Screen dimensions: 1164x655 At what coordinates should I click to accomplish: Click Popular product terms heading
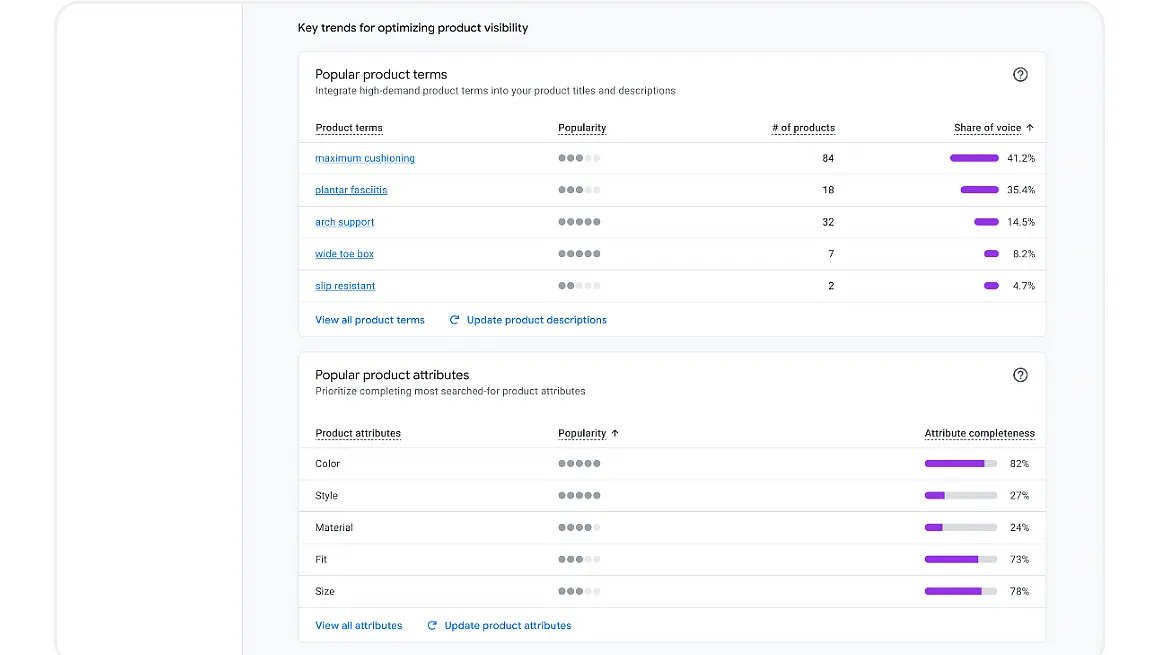point(381,74)
